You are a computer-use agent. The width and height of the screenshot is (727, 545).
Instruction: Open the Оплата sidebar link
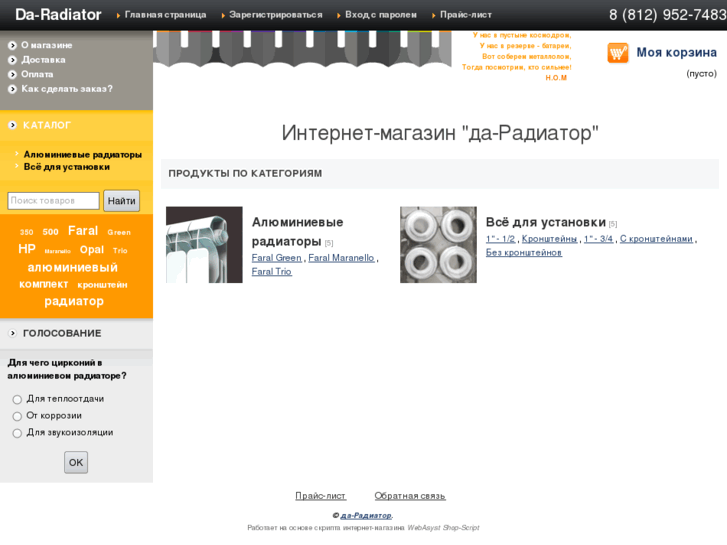click(x=37, y=74)
